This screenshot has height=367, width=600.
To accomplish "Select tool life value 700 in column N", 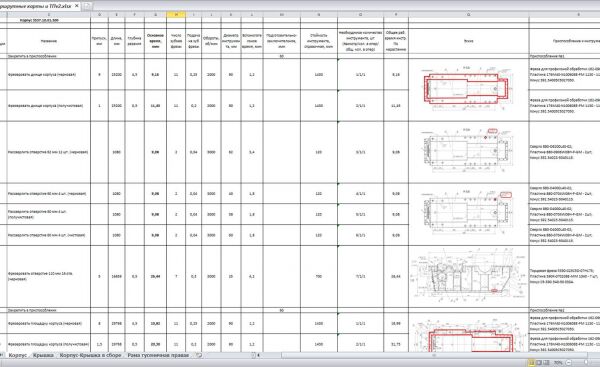I will tap(319, 276).
